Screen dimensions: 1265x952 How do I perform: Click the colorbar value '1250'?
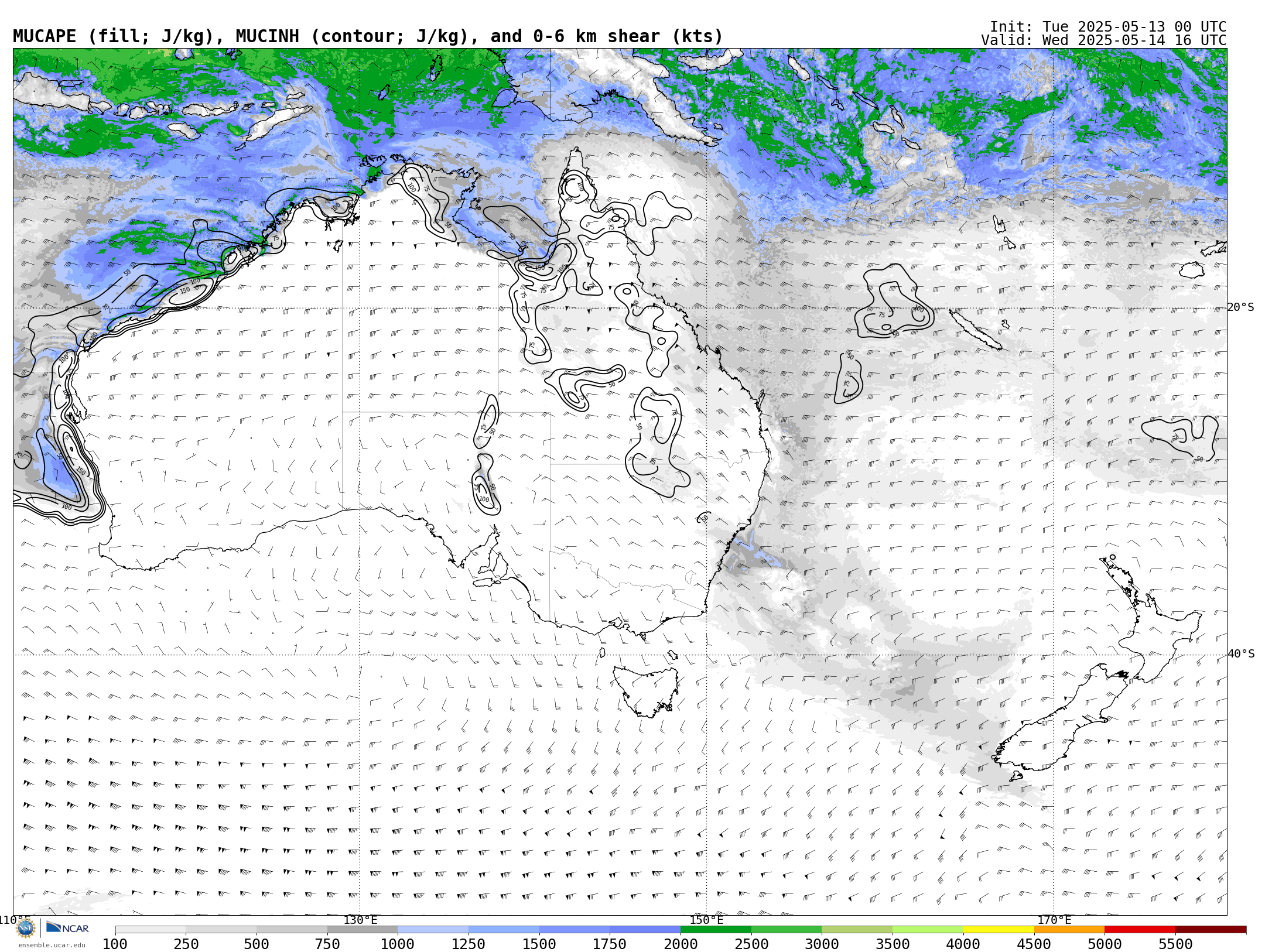click(x=469, y=944)
